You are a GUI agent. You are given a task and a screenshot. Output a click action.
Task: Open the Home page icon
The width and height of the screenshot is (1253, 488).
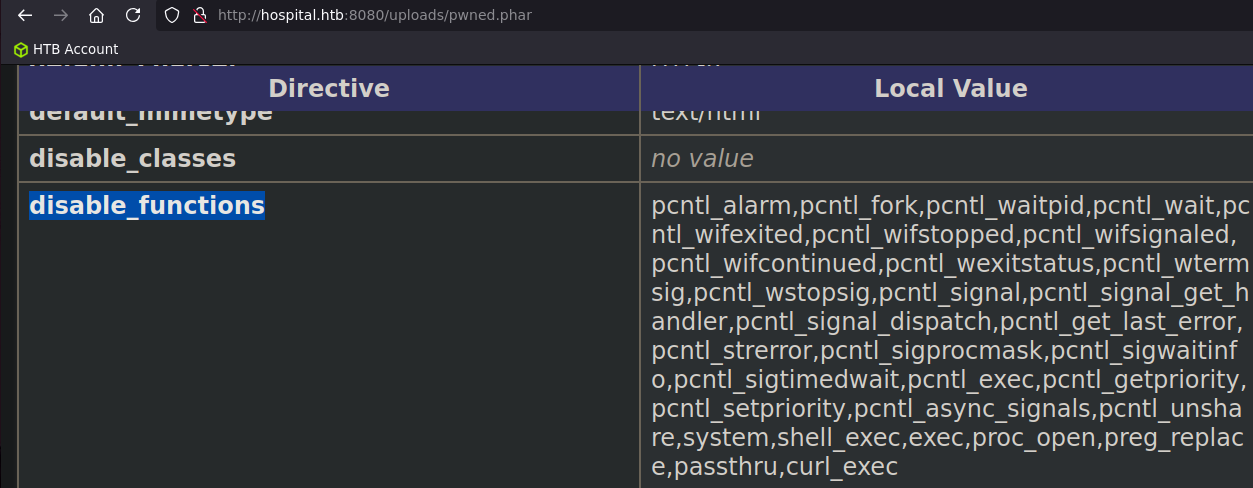click(96, 15)
